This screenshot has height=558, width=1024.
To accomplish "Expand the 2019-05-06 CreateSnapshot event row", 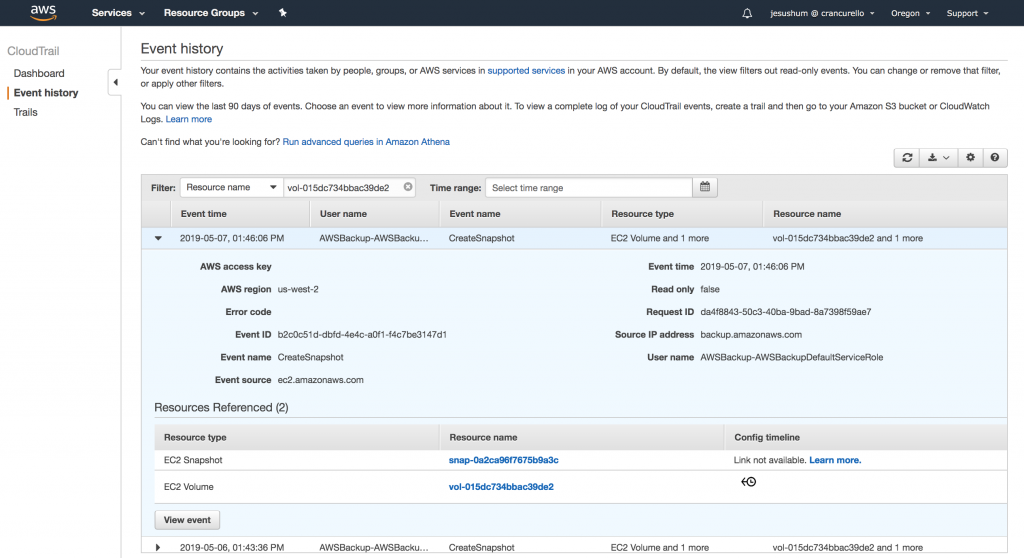I will click(158, 547).
